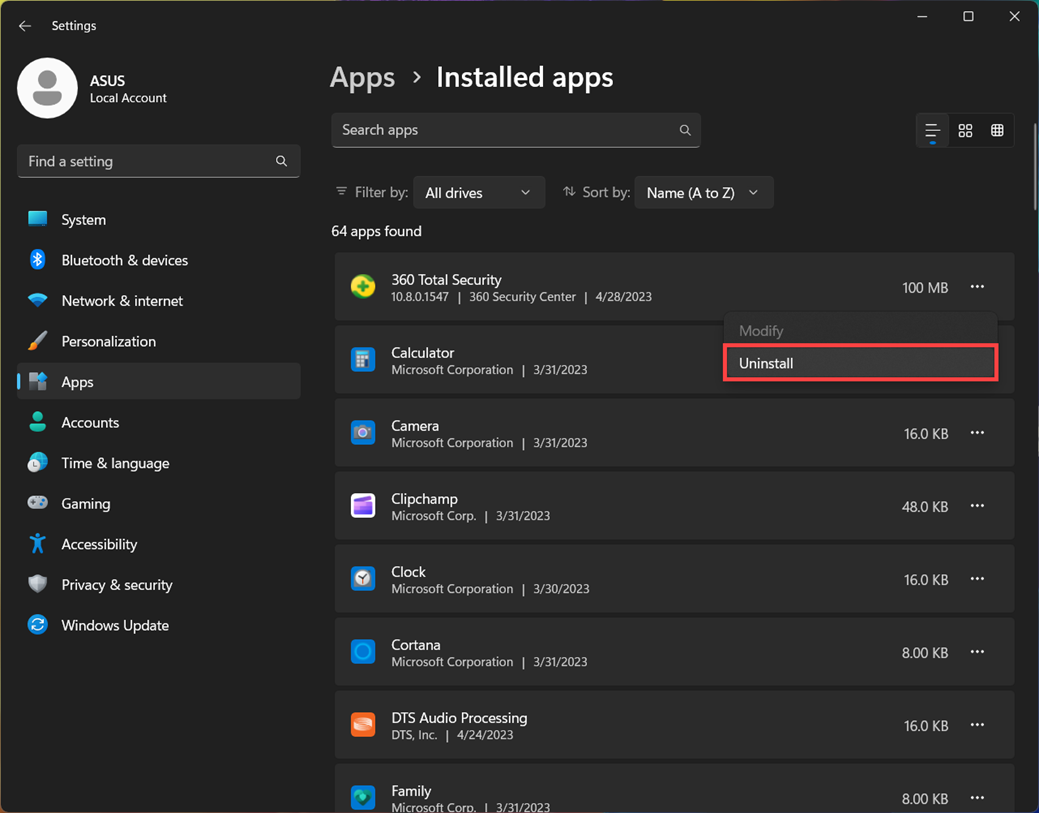Open more options for DTS Audio Processing
The width and height of the screenshot is (1039, 813).
point(977,725)
